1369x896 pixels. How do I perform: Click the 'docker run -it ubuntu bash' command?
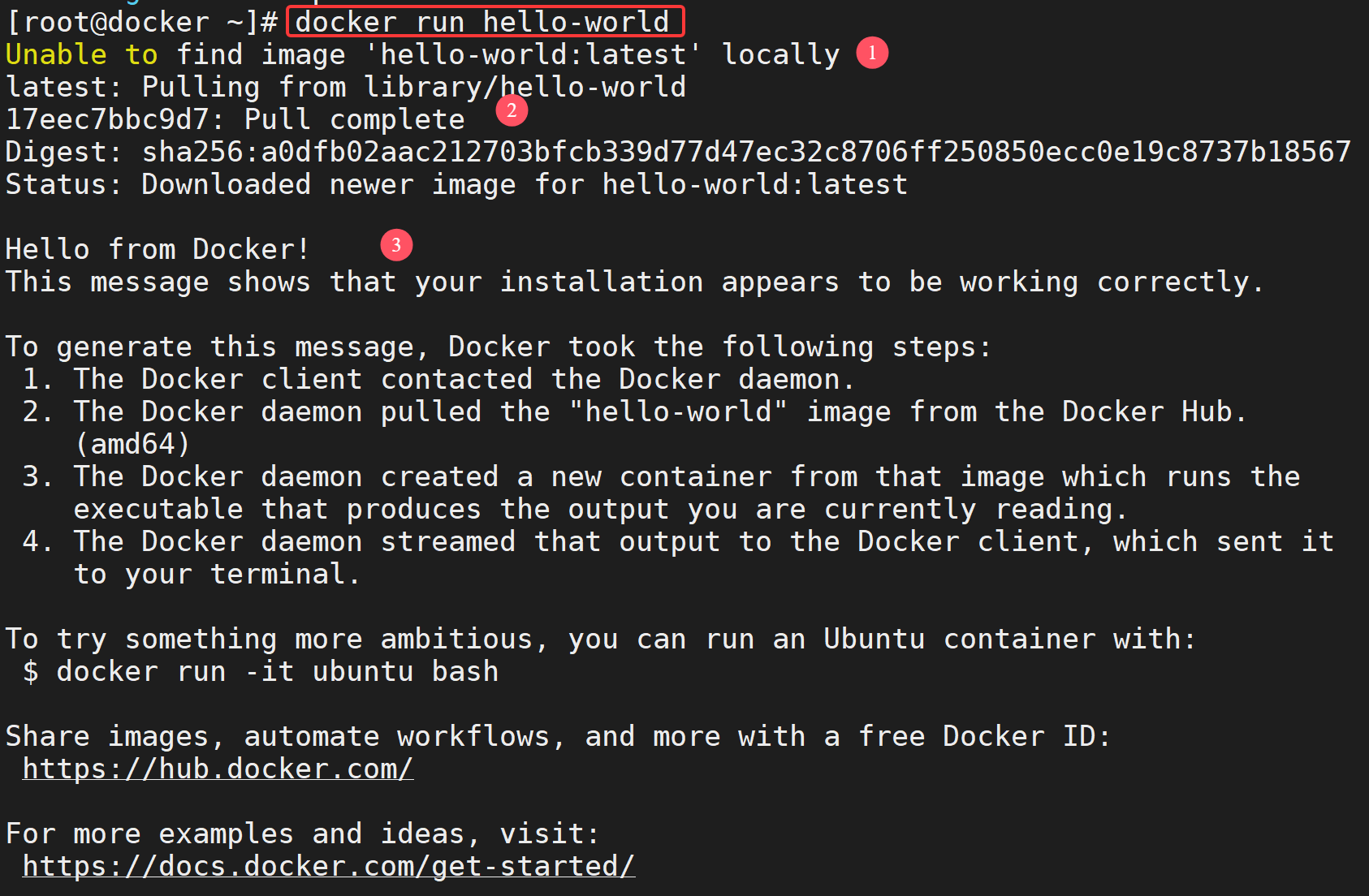[x=277, y=671]
